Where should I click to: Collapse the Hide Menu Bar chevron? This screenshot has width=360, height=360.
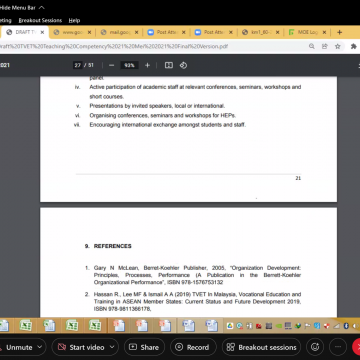tap(42, 7)
